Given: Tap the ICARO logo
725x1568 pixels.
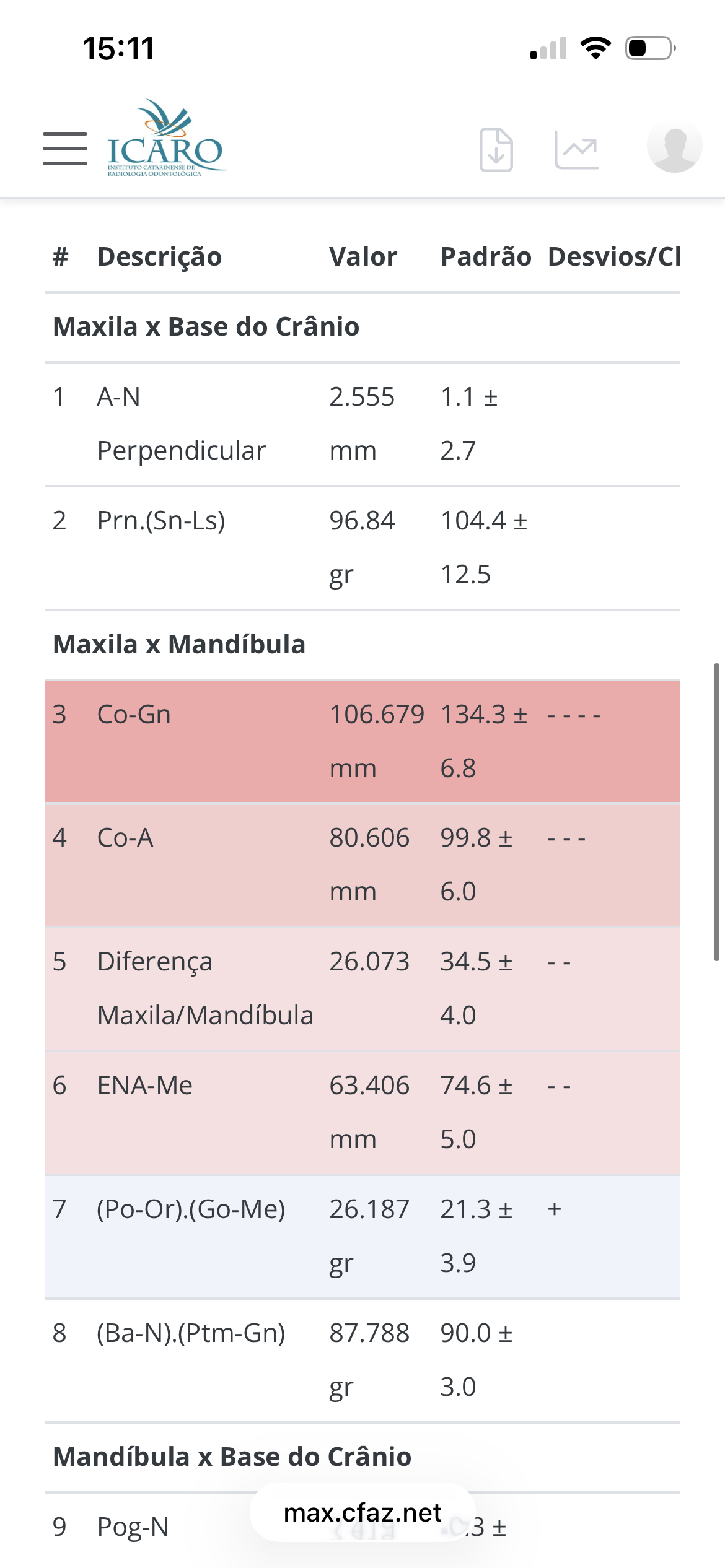Looking at the screenshot, I should click(165, 140).
